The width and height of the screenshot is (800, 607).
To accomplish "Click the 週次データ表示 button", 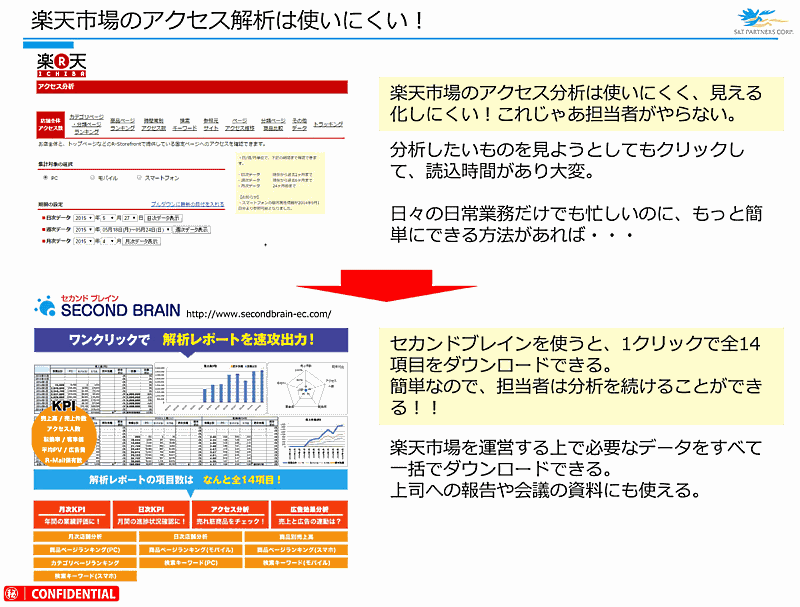I will [x=192, y=230].
